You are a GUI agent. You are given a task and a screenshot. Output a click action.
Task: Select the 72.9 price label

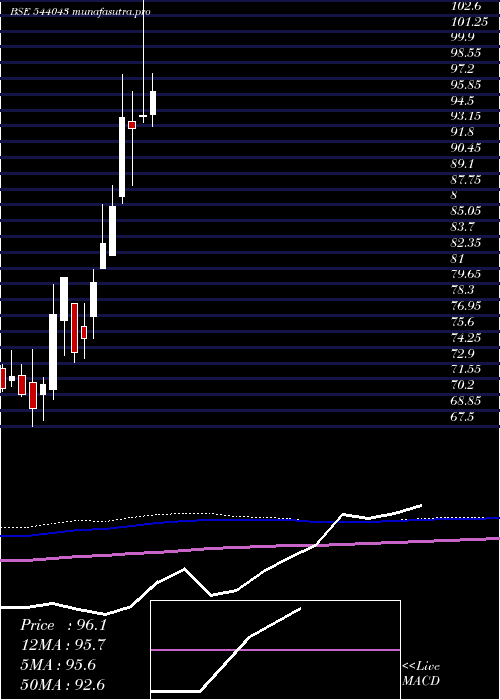tap(462, 354)
